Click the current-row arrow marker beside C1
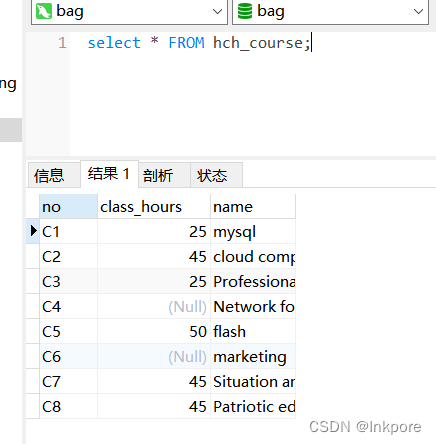The image size is (436, 444). (33, 231)
